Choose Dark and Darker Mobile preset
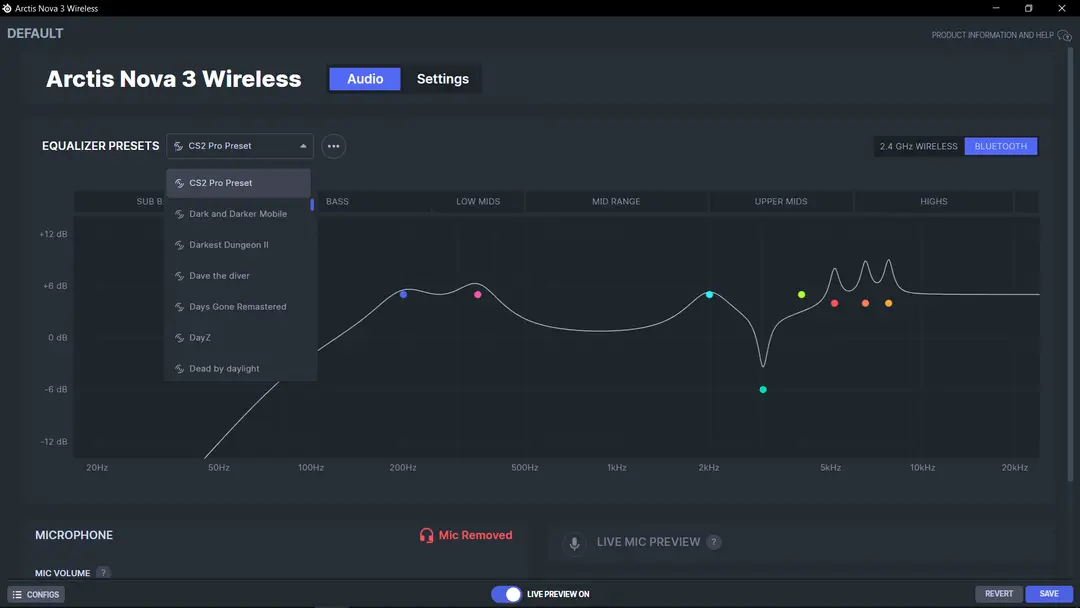1080x608 pixels. [x=238, y=214]
